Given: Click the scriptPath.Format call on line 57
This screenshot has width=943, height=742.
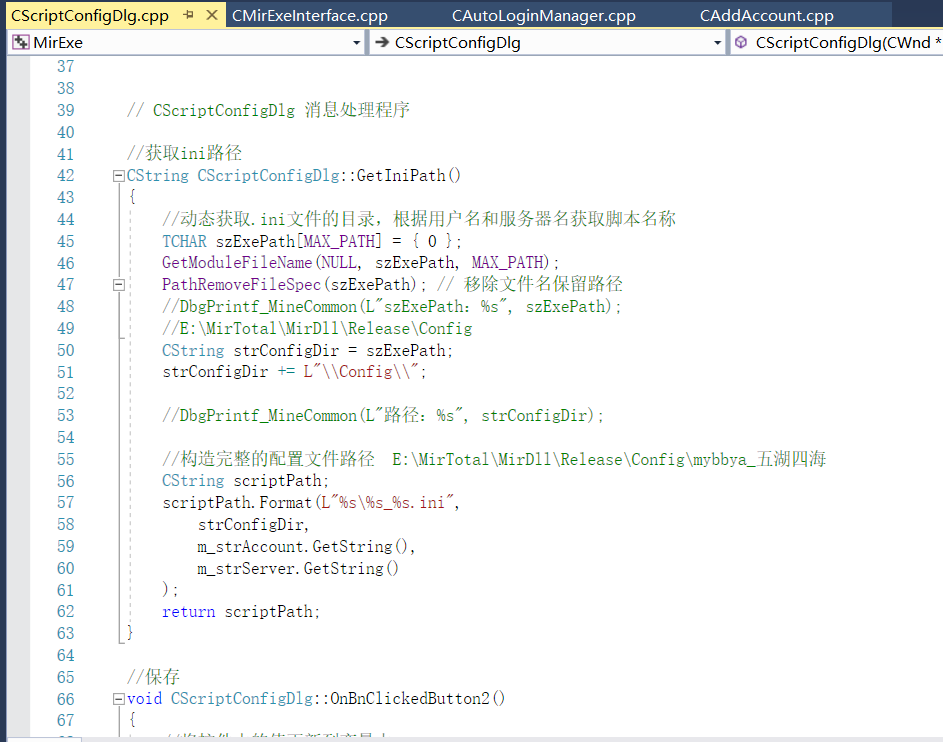Looking at the screenshot, I should (237, 503).
